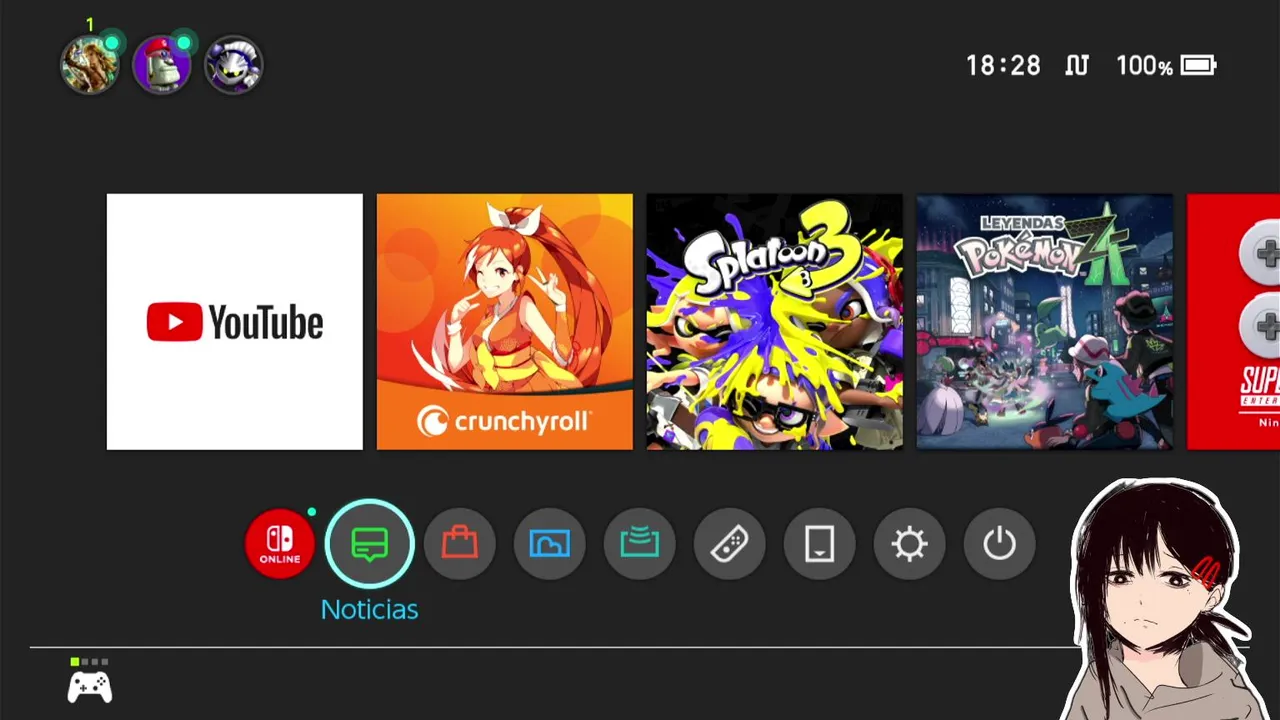Select the masked knight user avatar
The image size is (1280, 720).
pyautogui.click(x=234, y=65)
